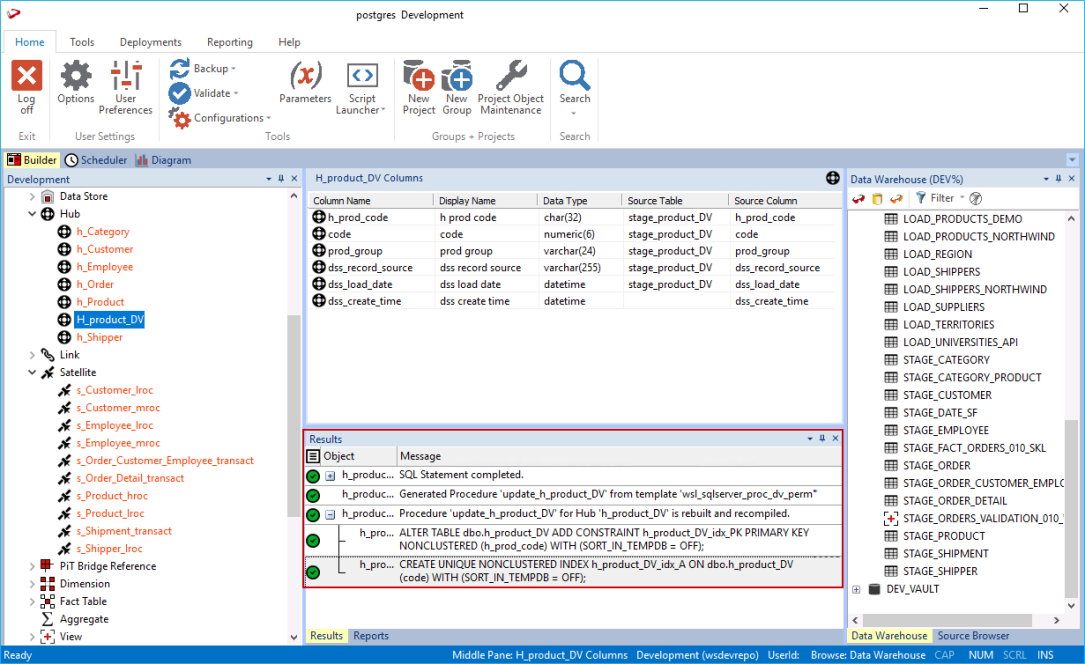Screen dimensions: 1085x664
Task: Switch to the Scheduler tab
Action: click(x=96, y=160)
